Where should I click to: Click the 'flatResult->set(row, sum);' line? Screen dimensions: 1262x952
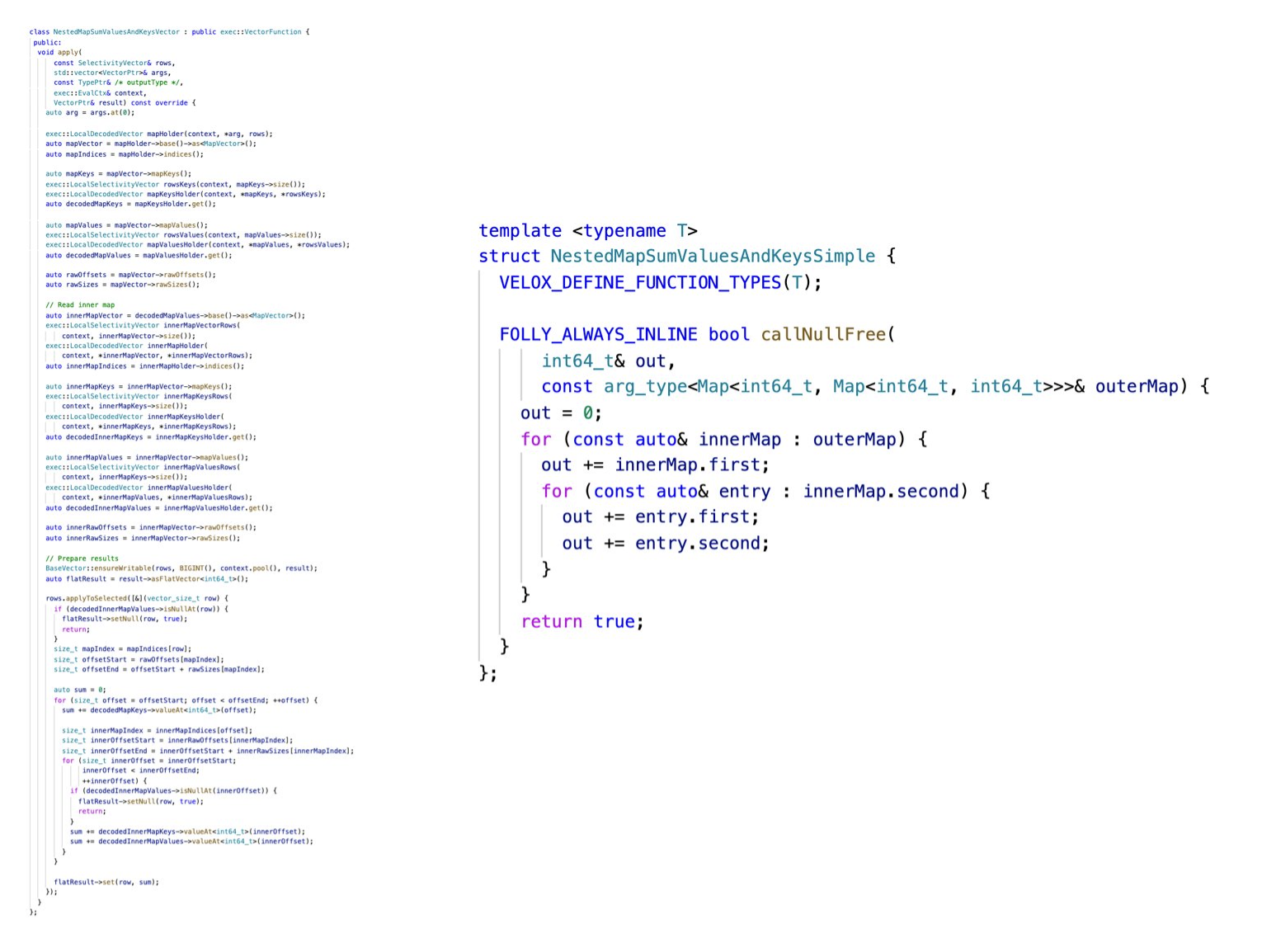[x=106, y=882]
